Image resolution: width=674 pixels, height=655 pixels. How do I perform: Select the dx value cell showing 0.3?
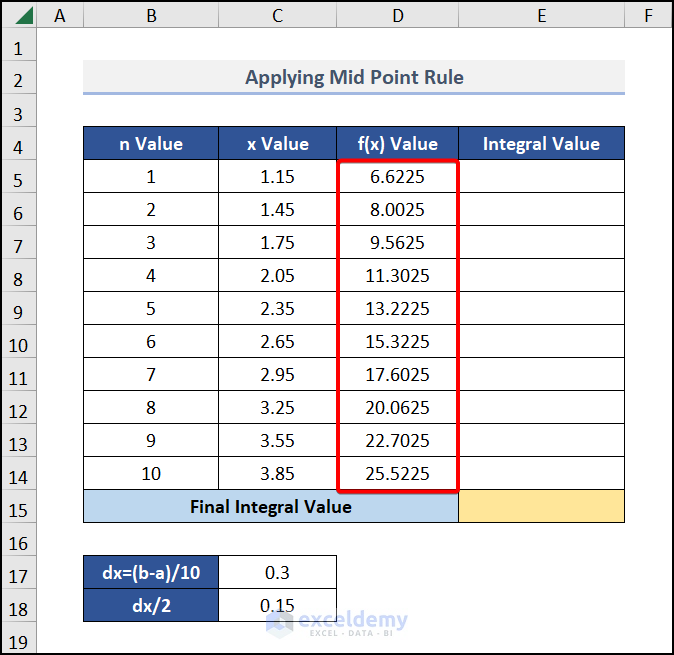(278, 573)
